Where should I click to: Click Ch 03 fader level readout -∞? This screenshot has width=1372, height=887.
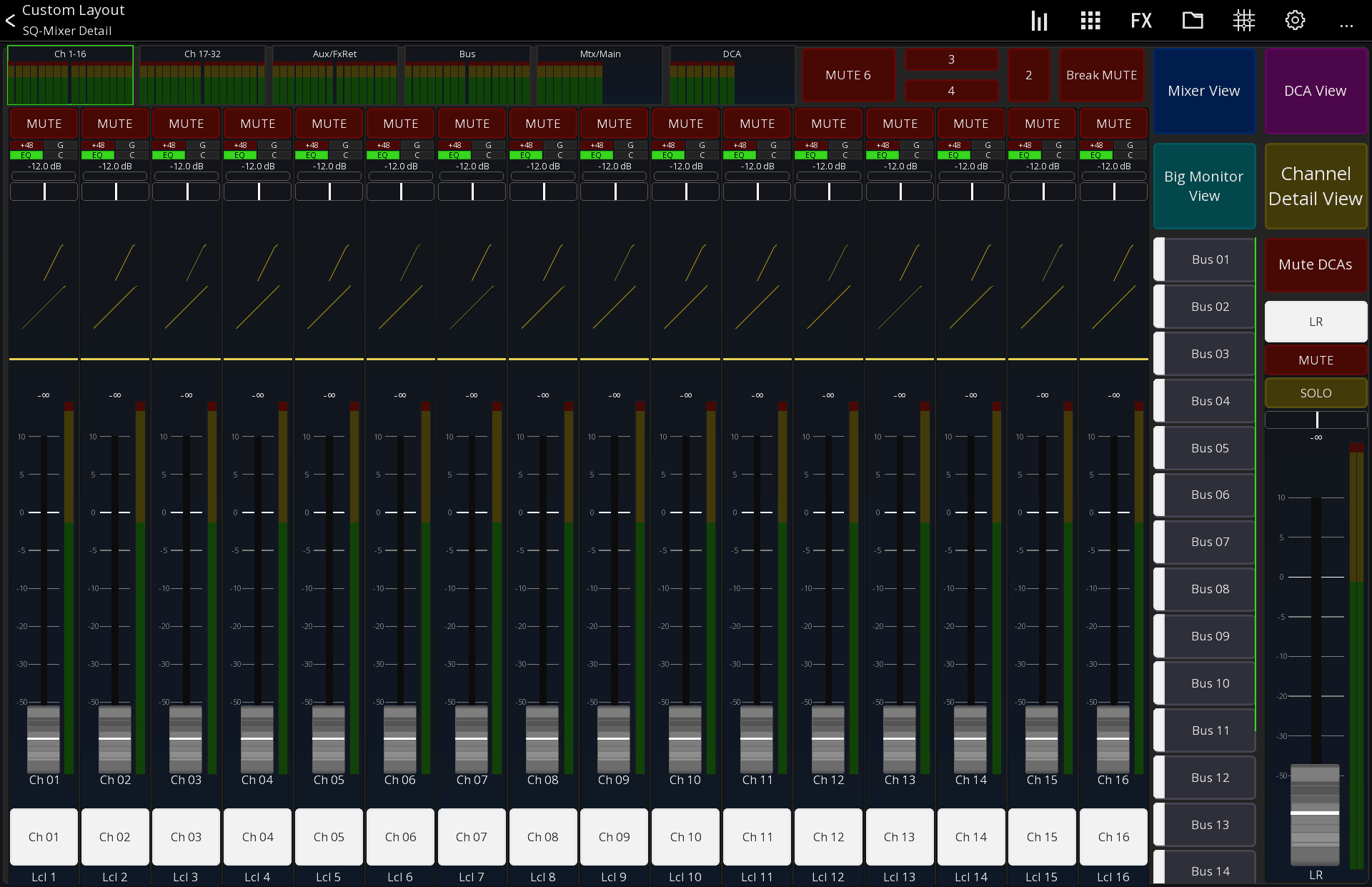(186, 395)
